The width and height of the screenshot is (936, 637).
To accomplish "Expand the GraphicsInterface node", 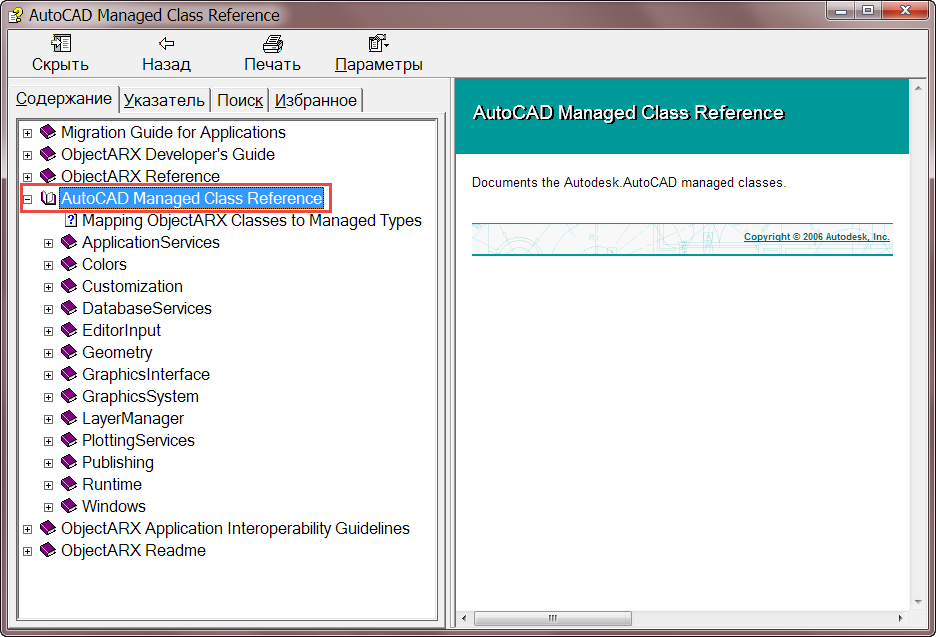I will (x=49, y=376).
